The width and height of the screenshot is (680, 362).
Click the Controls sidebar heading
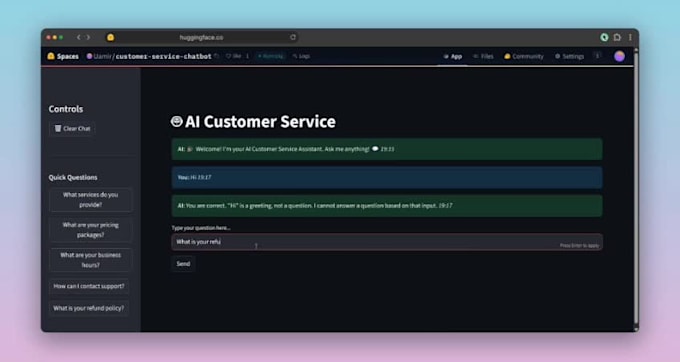[65, 109]
